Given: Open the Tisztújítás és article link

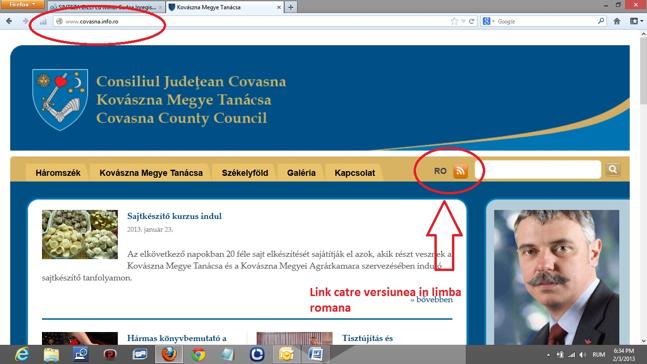Looking at the screenshot, I should coord(367,338).
